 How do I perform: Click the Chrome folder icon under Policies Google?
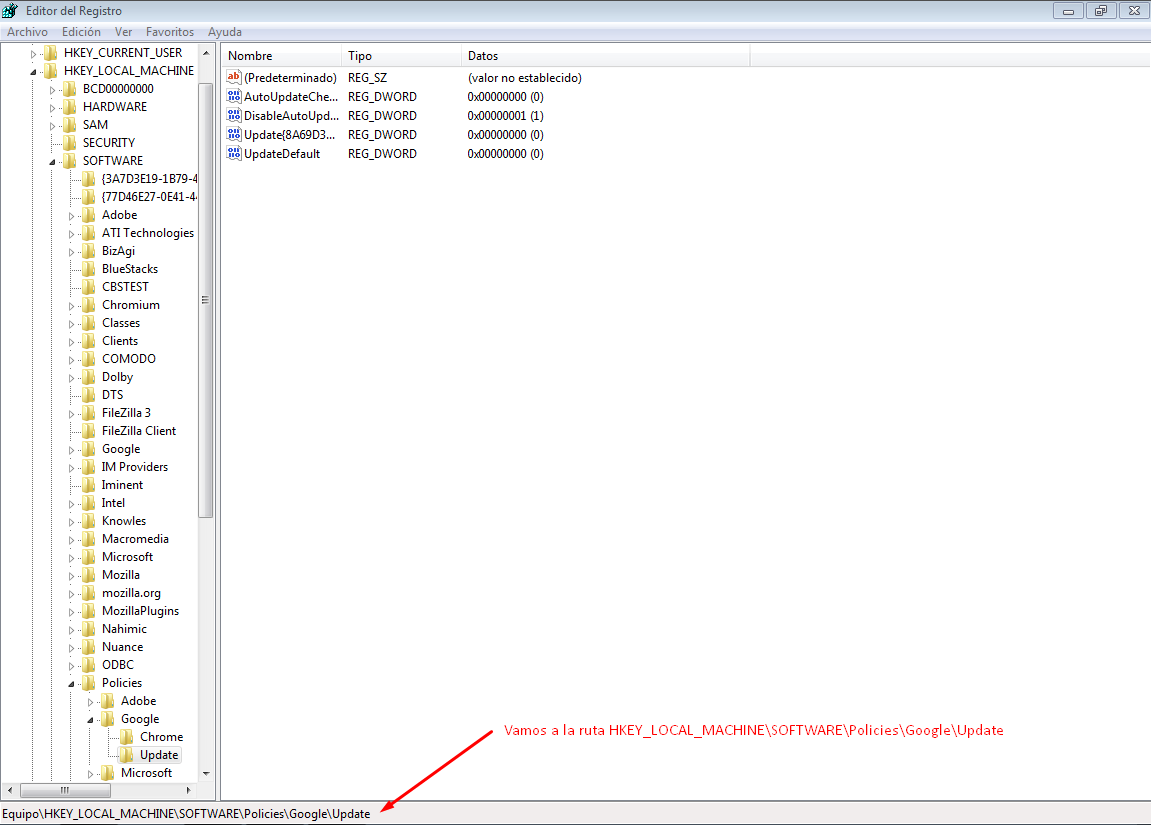[x=127, y=737]
